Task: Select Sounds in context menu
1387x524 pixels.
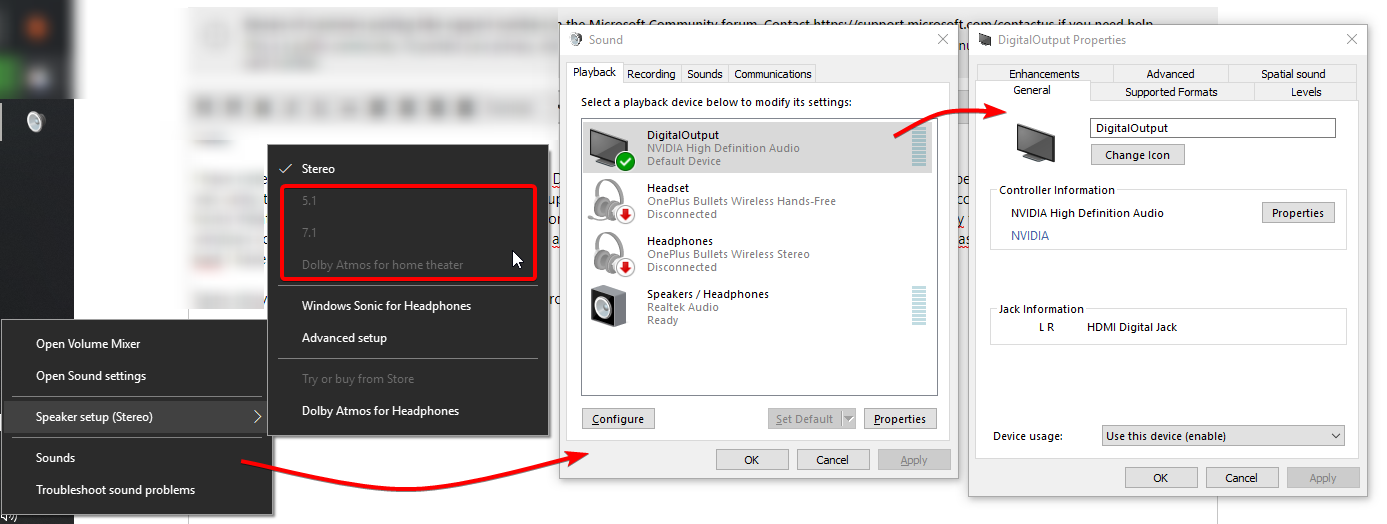Action: pos(138,458)
